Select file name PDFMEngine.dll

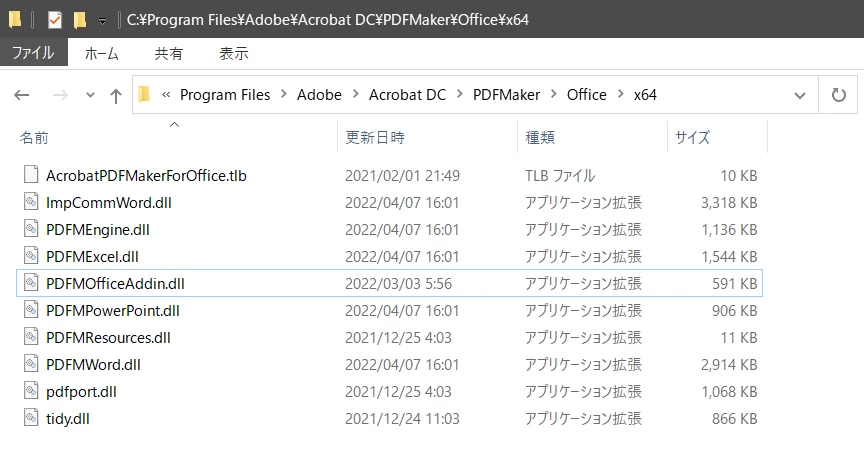98,230
